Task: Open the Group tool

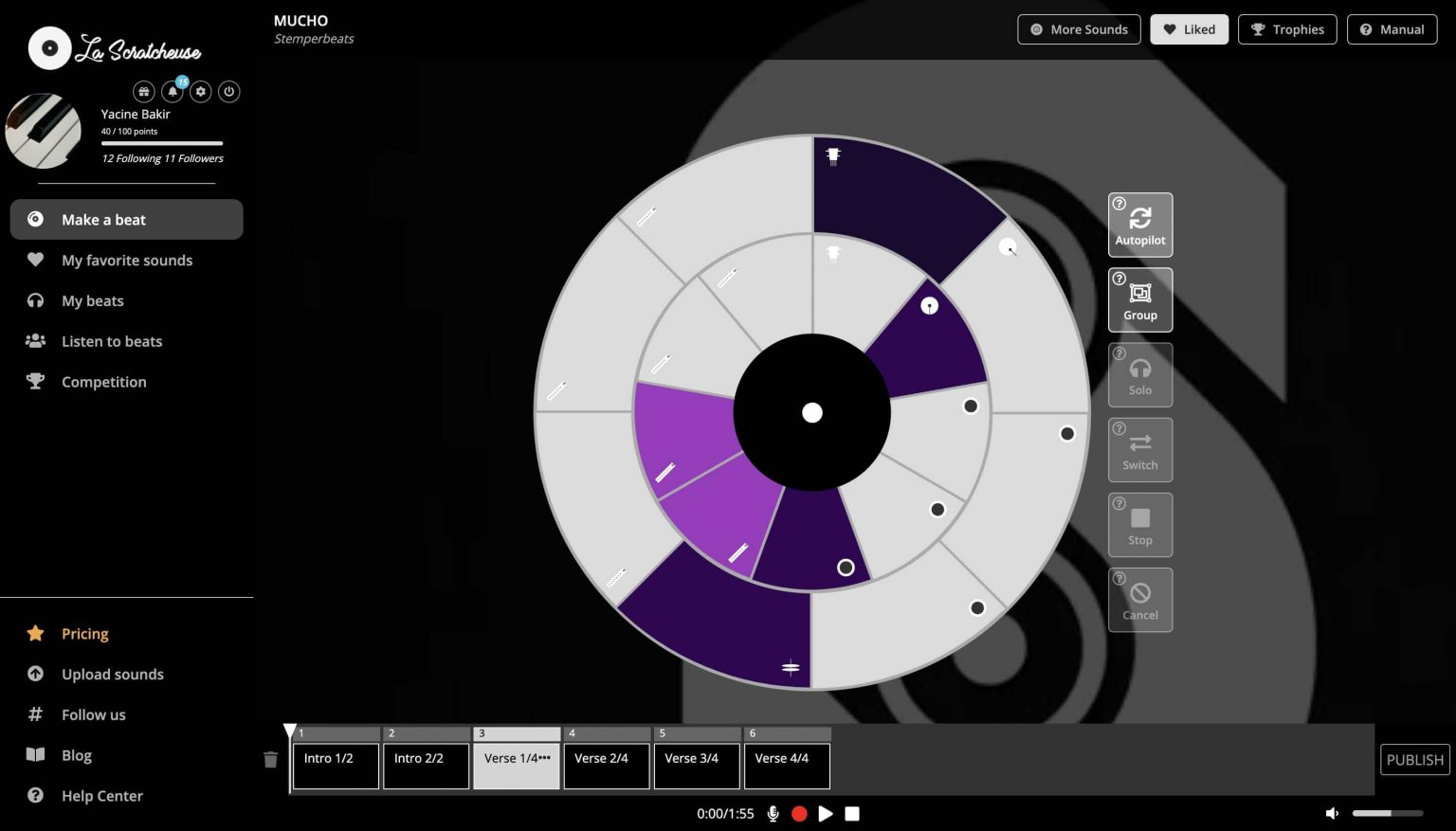Action: (1140, 299)
